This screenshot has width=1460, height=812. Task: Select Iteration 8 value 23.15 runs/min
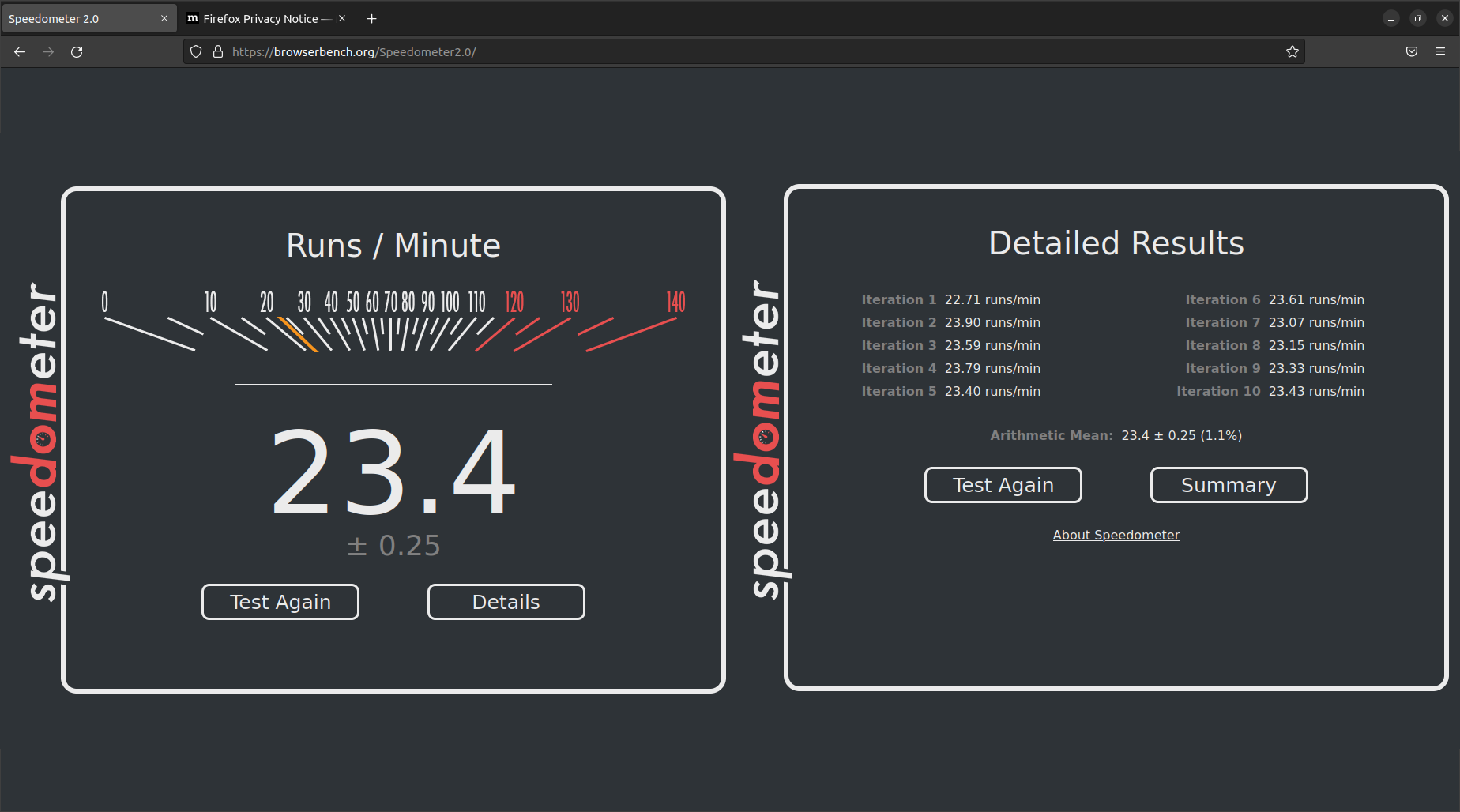[1316, 345]
